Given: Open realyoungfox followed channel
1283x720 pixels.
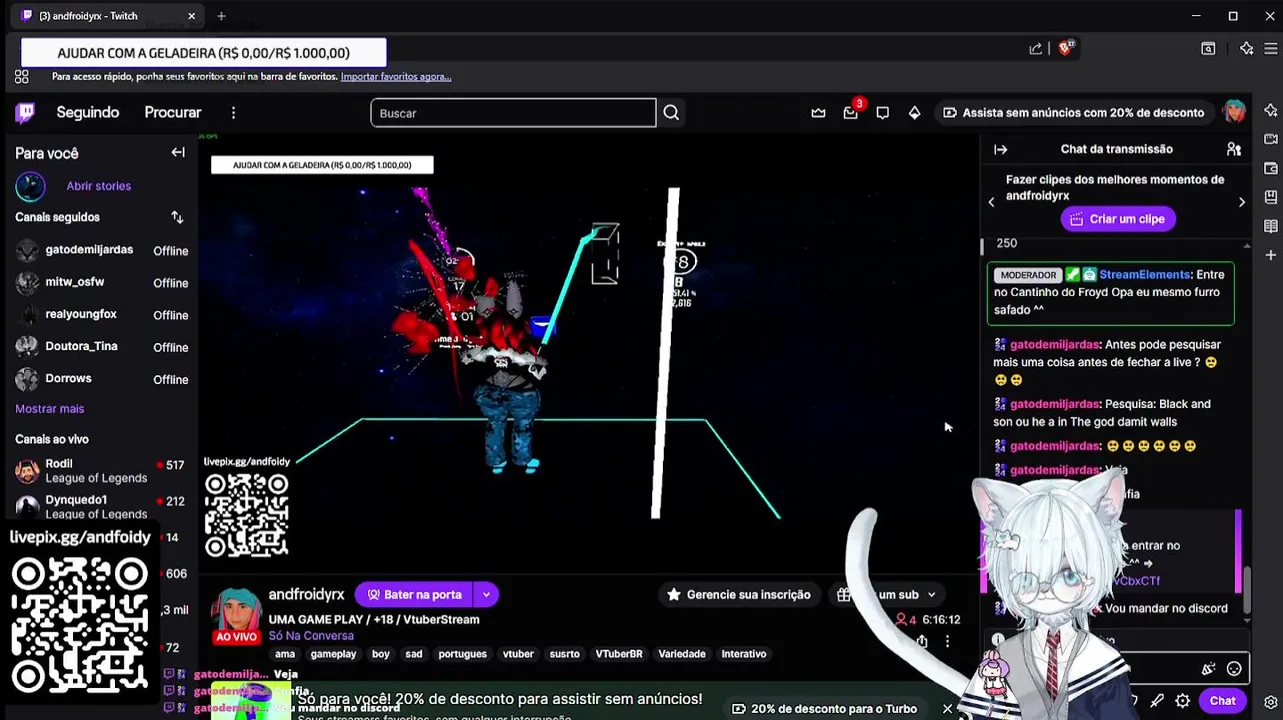Looking at the screenshot, I should coord(100,315).
